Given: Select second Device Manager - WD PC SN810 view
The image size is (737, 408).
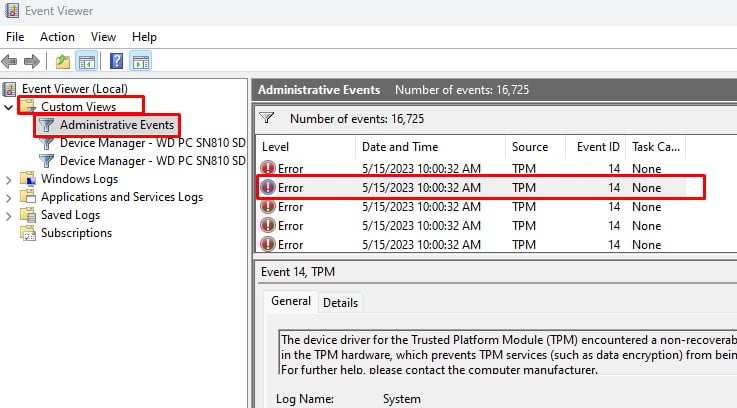Looking at the screenshot, I should (x=152, y=161).
